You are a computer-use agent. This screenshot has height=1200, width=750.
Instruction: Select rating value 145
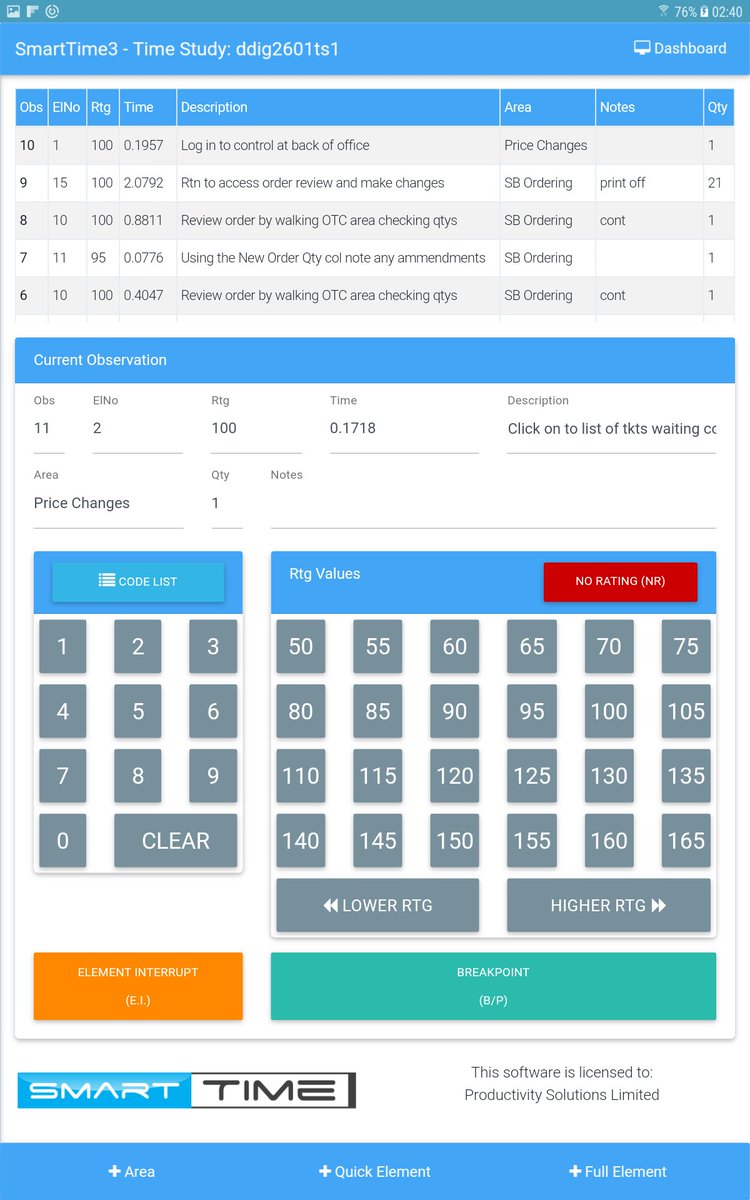click(x=378, y=841)
